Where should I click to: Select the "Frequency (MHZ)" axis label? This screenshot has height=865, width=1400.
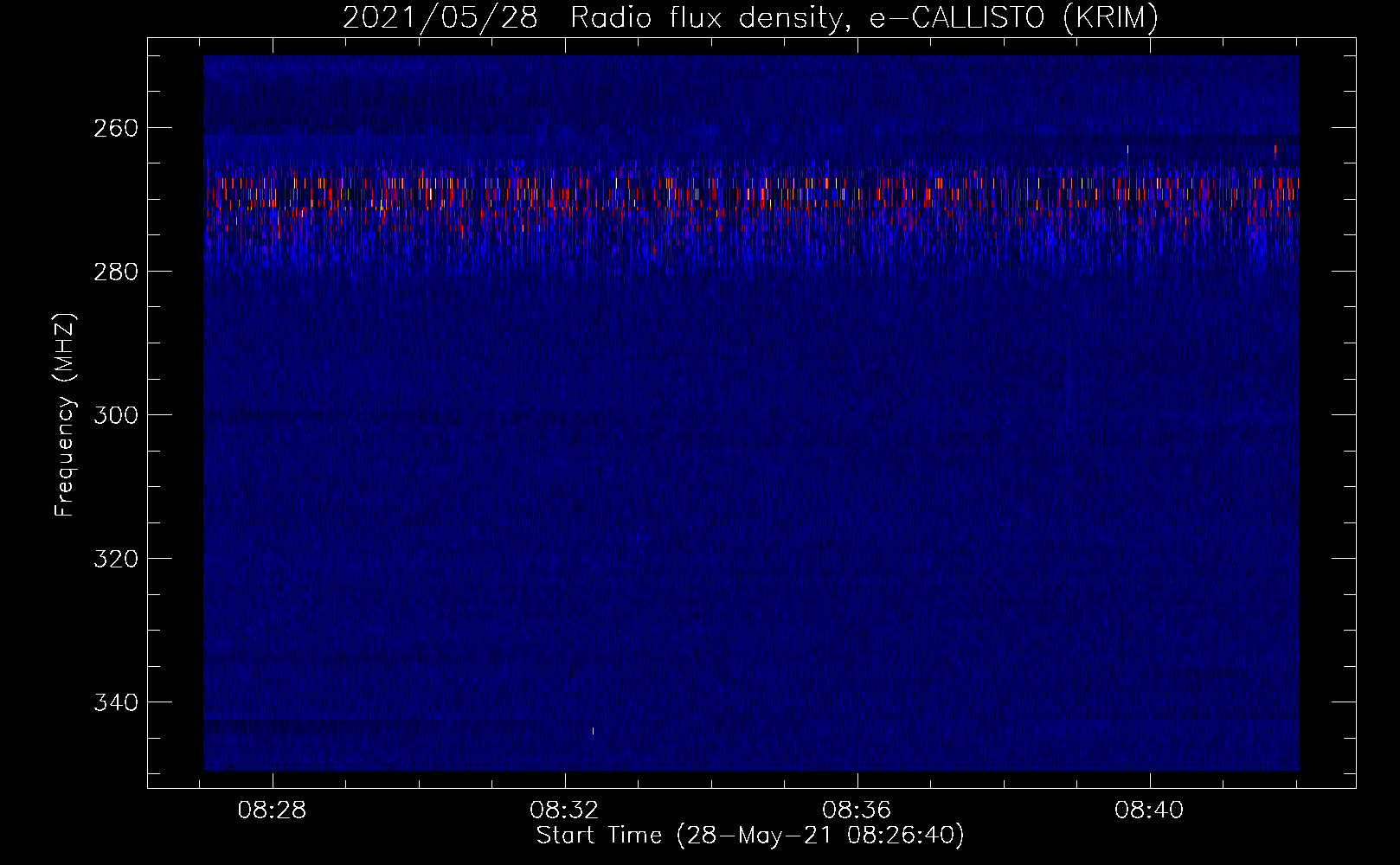(65, 415)
